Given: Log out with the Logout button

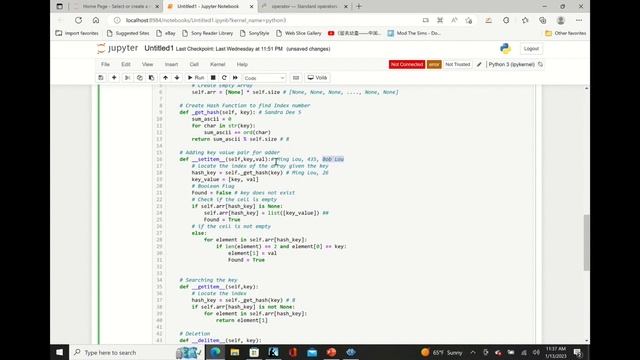Looking at the screenshot, I should click(x=531, y=49).
